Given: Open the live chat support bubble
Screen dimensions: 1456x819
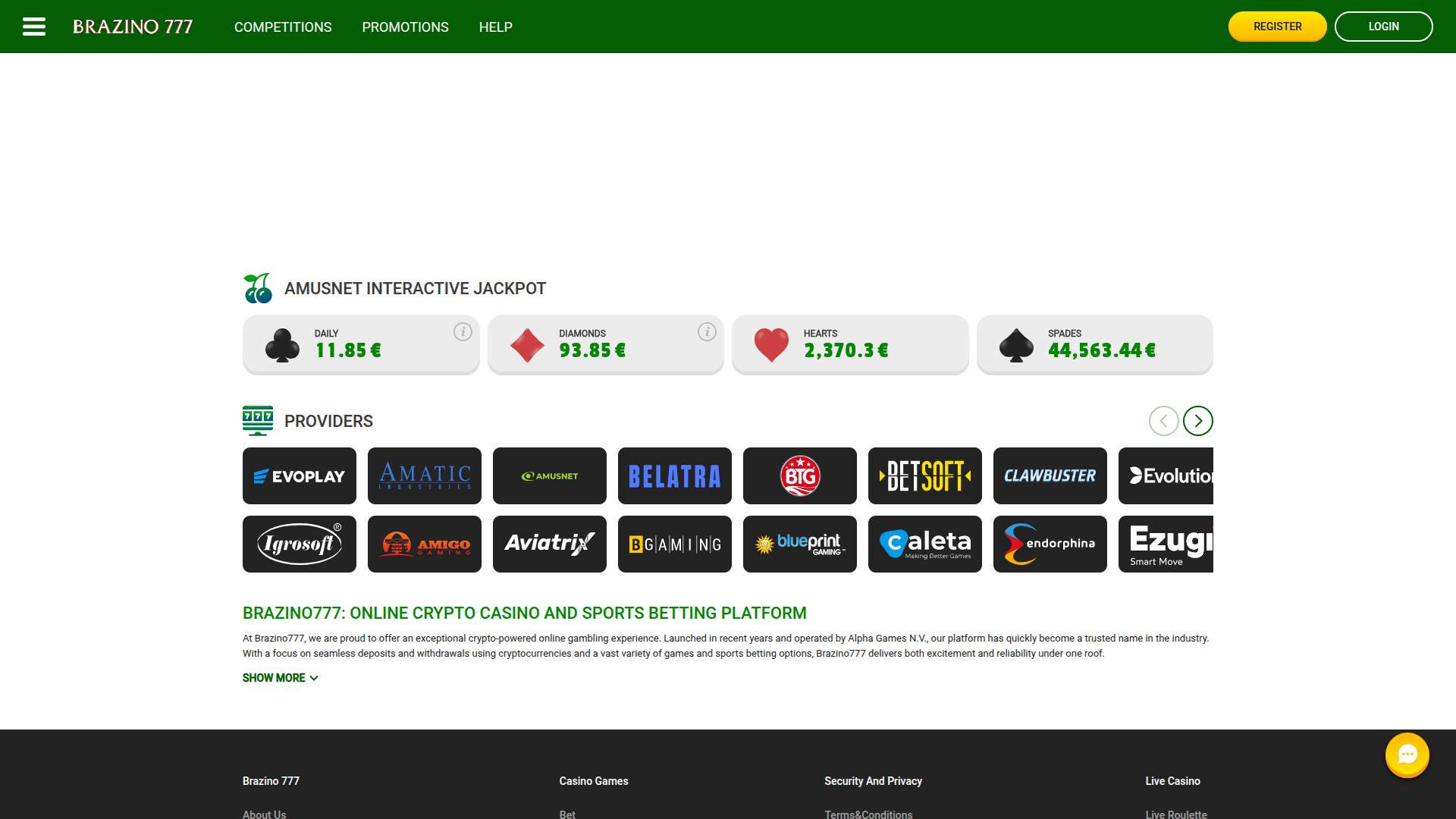Looking at the screenshot, I should click(x=1407, y=755).
